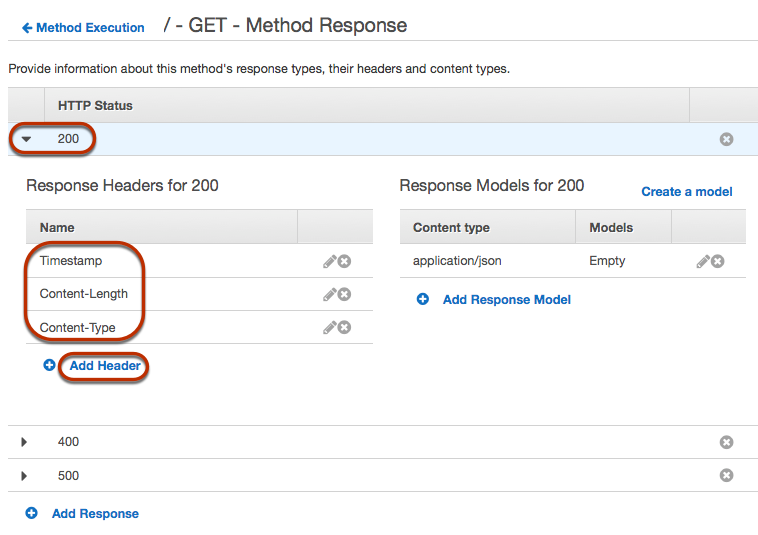
Task: Expand the 500 status row
Action: (25, 476)
